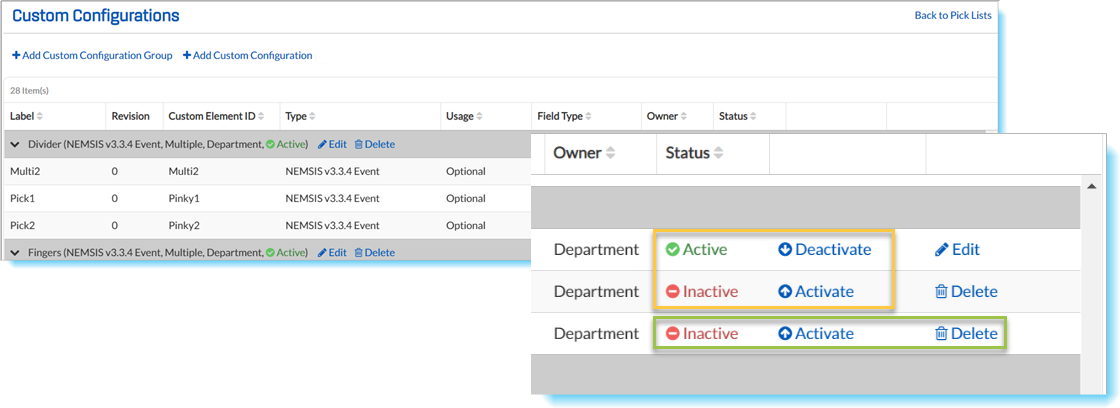Click the Pinky1 element ID cell

(x=184, y=199)
